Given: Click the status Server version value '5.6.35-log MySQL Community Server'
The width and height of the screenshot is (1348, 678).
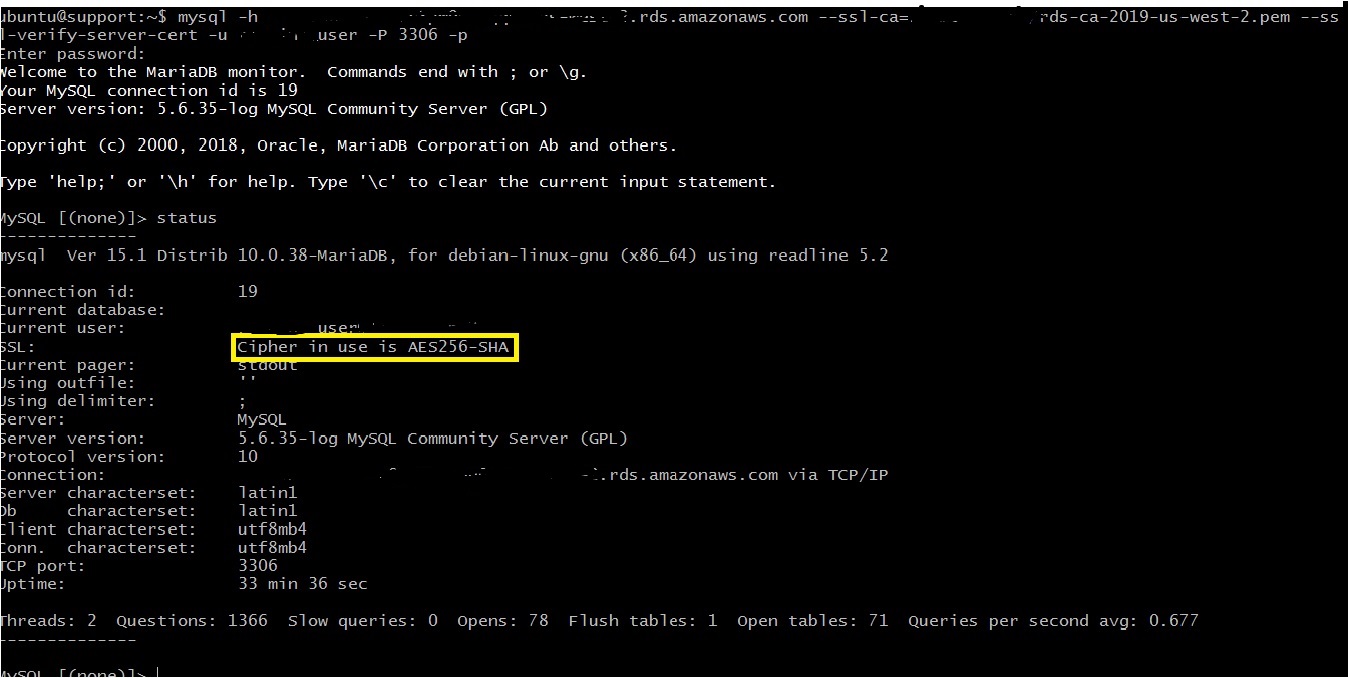Looking at the screenshot, I should click(x=432, y=438).
